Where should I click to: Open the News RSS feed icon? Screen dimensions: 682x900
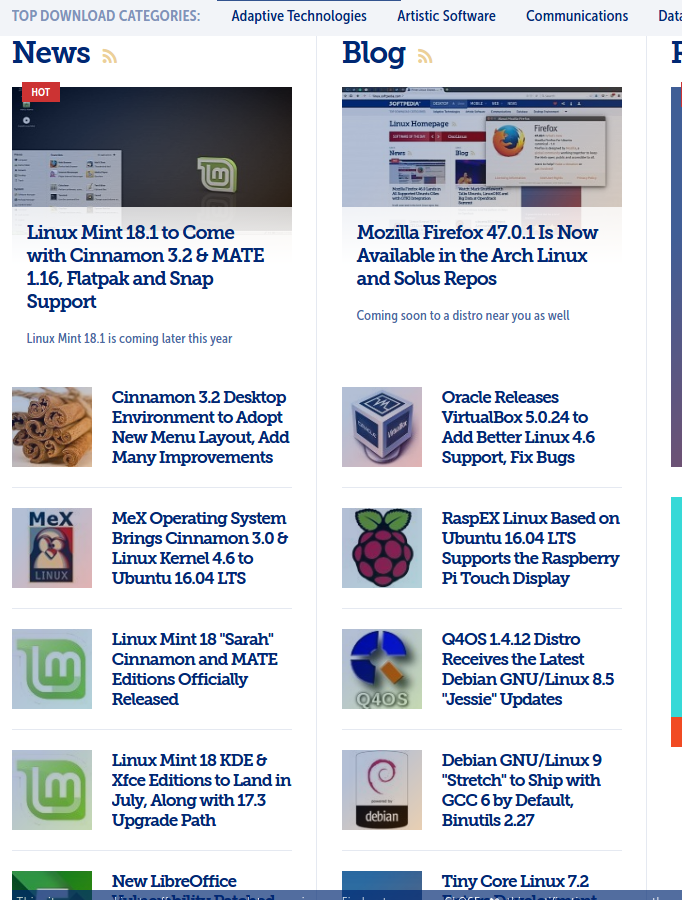click(110, 56)
